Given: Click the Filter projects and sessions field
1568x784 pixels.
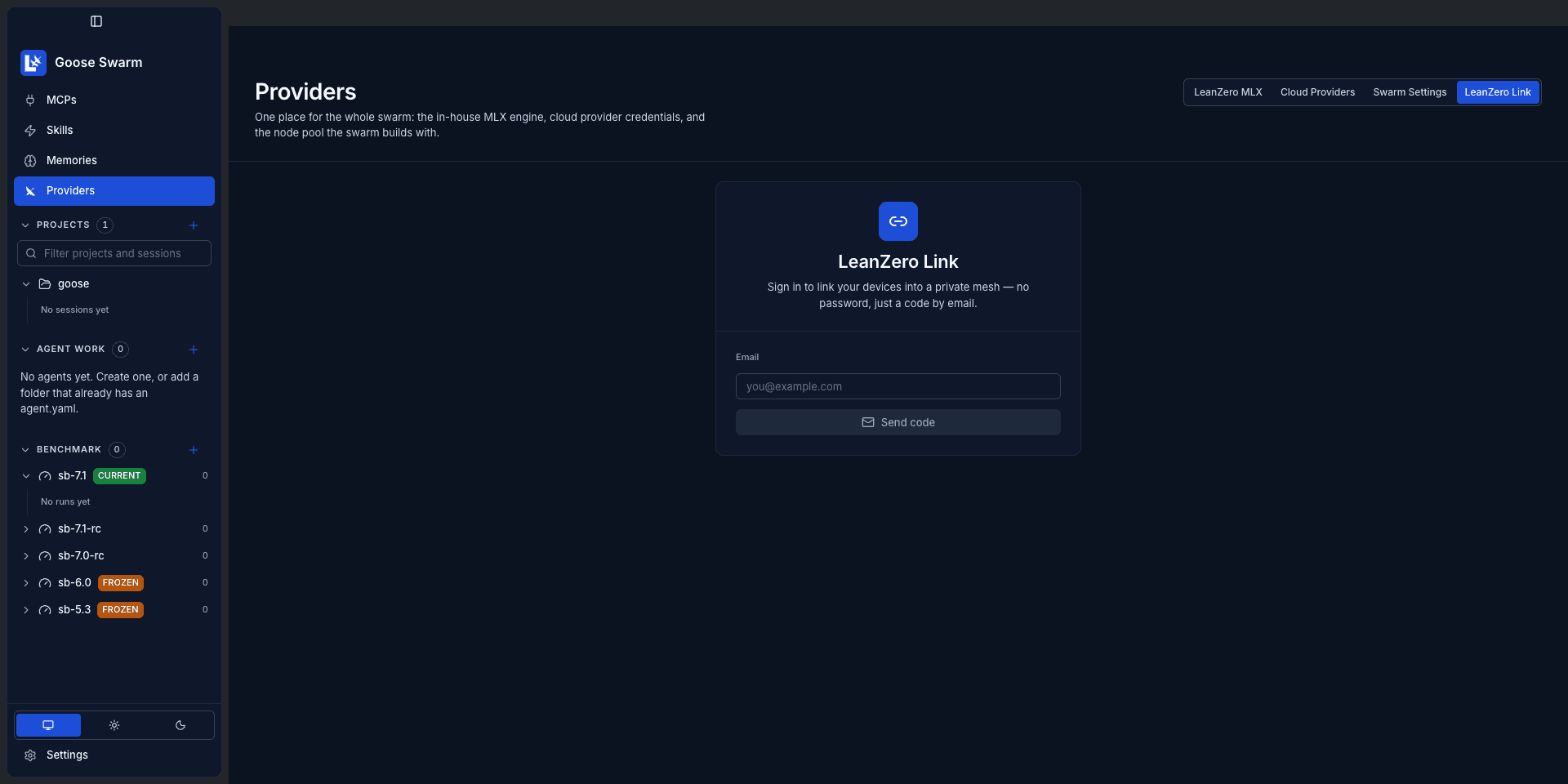Looking at the screenshot, I should click(x=114, y=253).
